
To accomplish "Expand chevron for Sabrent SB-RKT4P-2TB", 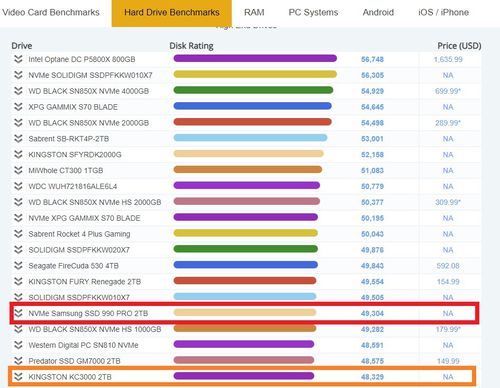I will point(18,139).
